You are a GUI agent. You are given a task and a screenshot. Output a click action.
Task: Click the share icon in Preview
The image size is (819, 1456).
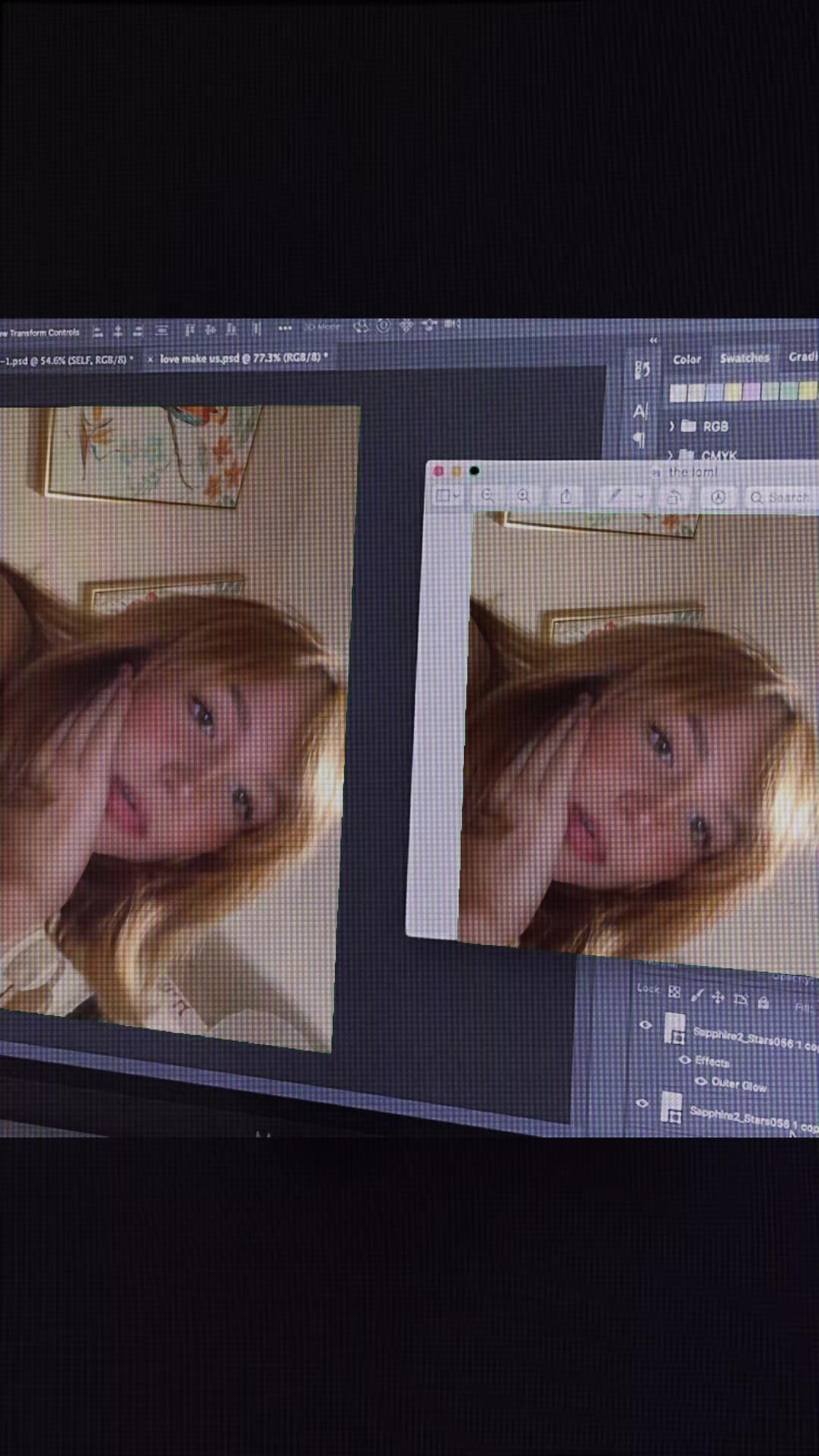[566, 496]
